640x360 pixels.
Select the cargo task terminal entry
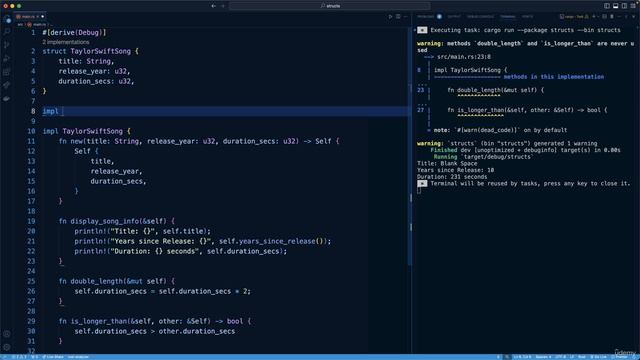tap(574, 17)
